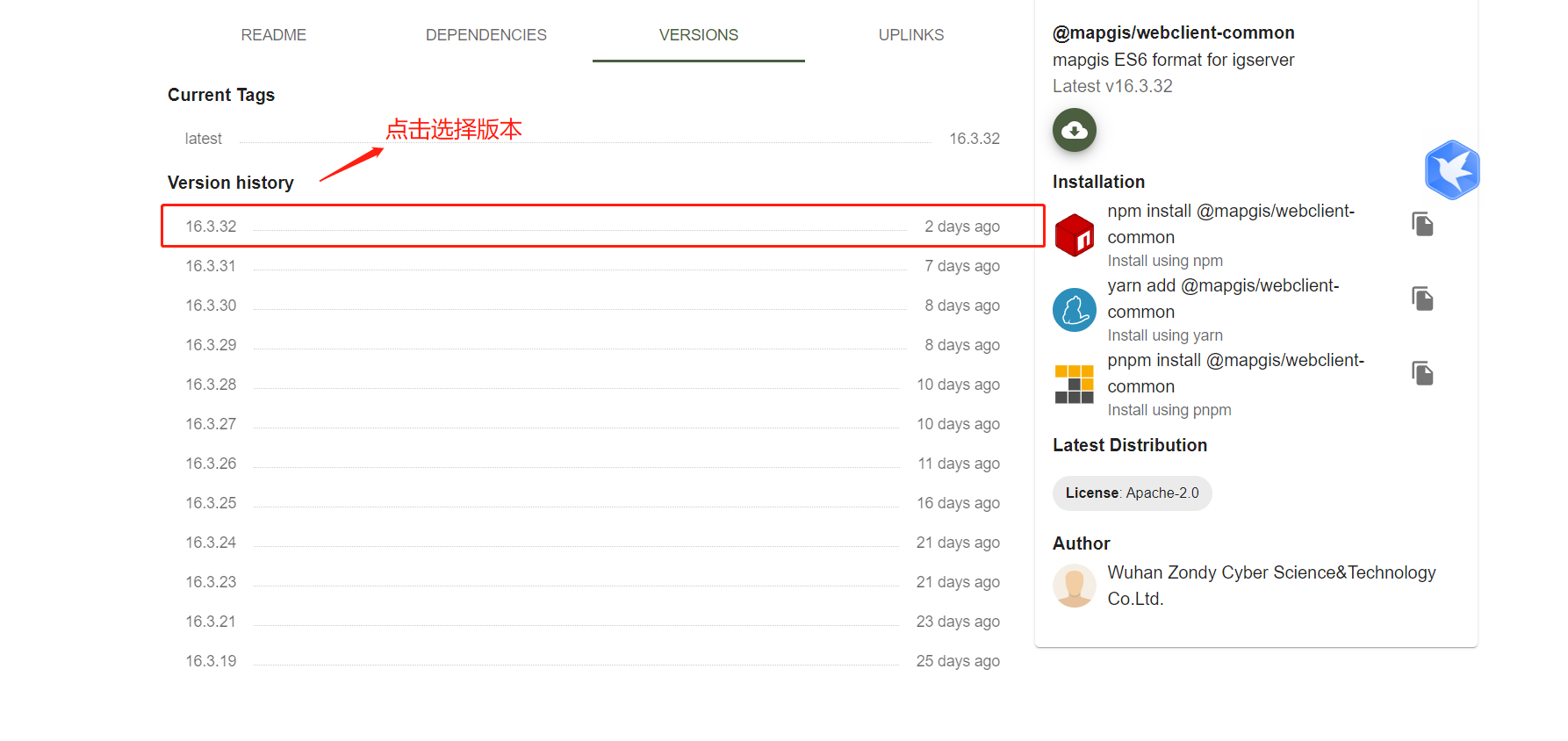Click the '2 days ago' timestamp
The height and width of the screenshot is (741, 1568).
click(x=961, y=227)
